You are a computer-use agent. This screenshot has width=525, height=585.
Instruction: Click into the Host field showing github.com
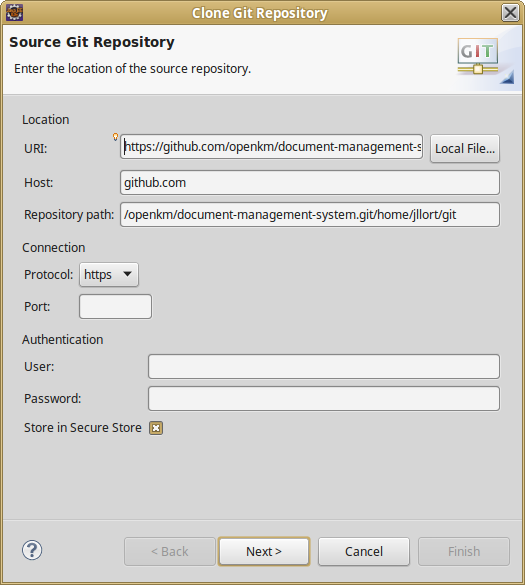(310, 182)
